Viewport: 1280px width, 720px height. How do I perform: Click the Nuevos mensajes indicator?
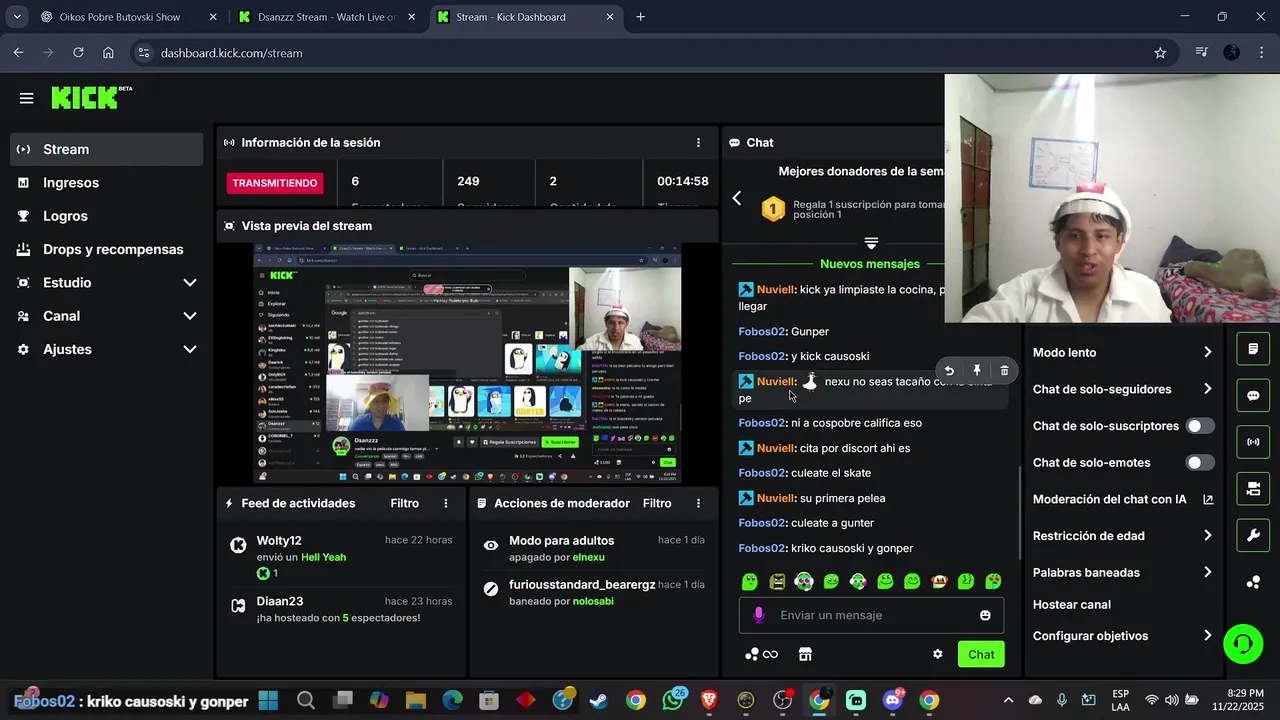click(870, 264)
